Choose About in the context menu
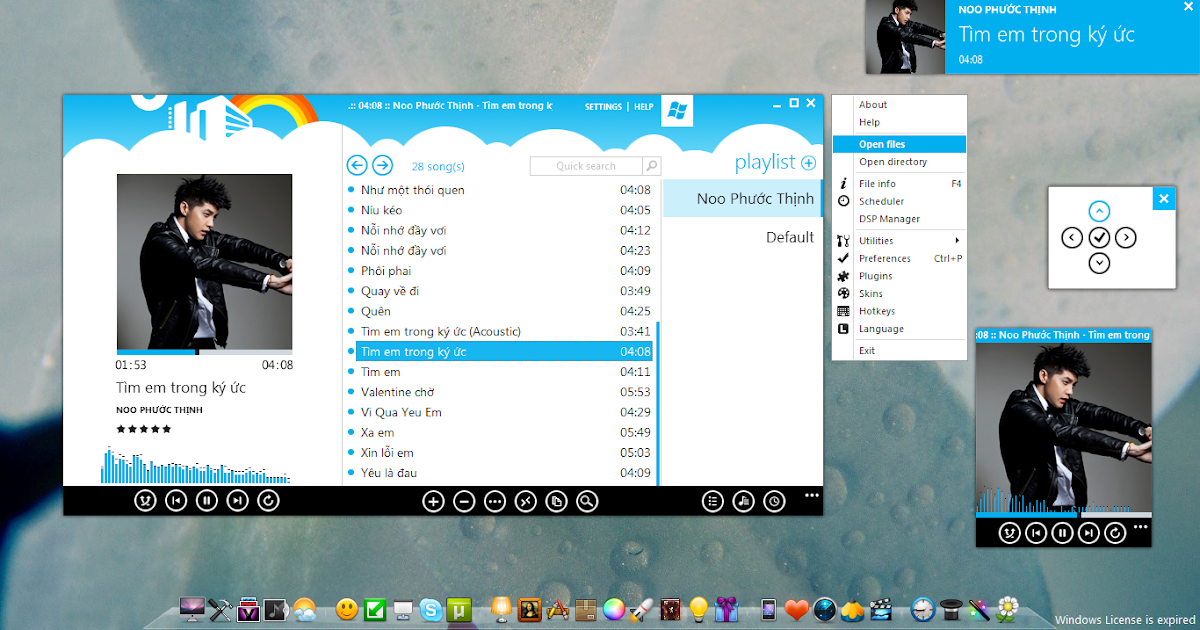The height and width of the screenshot is (630, 1200). point(899,105)
